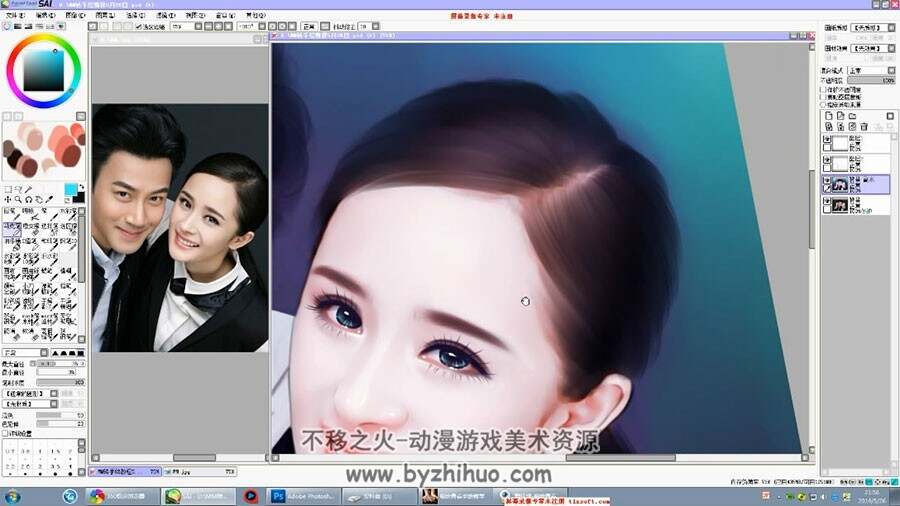This screenshot has width=900, height=506.
Task: Open the layer blending mode dropdown
Action: pyautogui.click(x=891, y=71)
